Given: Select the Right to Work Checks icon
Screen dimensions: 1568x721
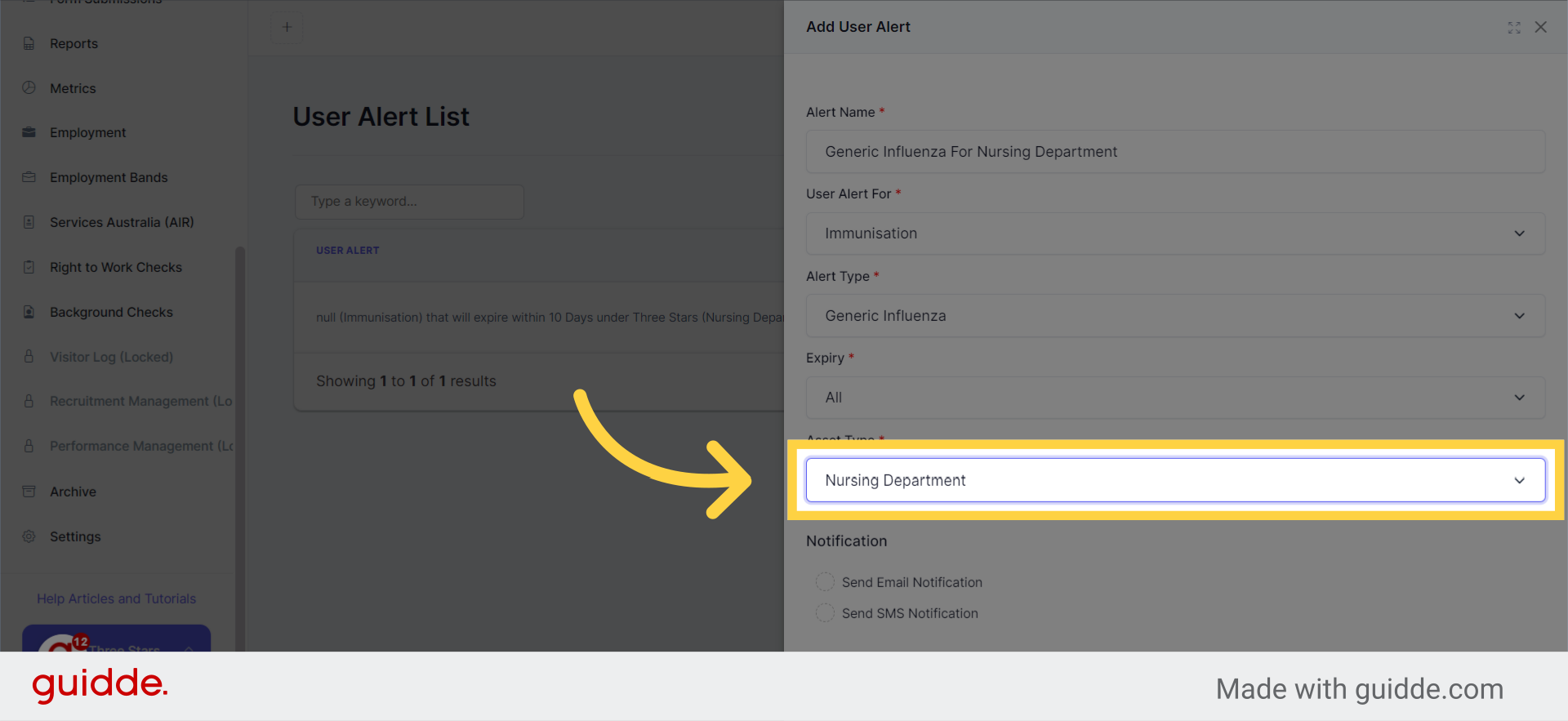Looking at the screenshot, I should (29, 267).
